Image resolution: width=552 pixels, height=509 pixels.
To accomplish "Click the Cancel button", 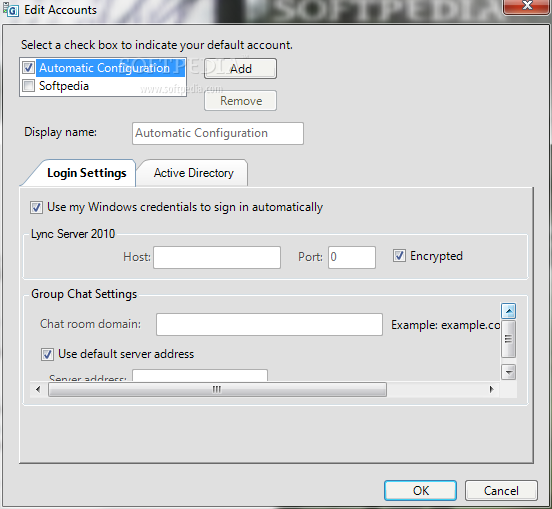I will click(501, 490).
